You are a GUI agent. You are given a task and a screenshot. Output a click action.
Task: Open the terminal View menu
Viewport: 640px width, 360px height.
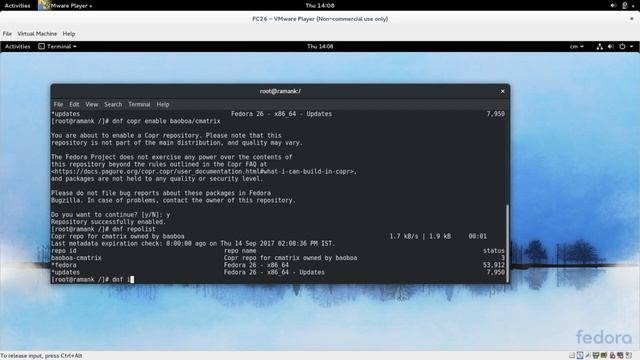91,104
